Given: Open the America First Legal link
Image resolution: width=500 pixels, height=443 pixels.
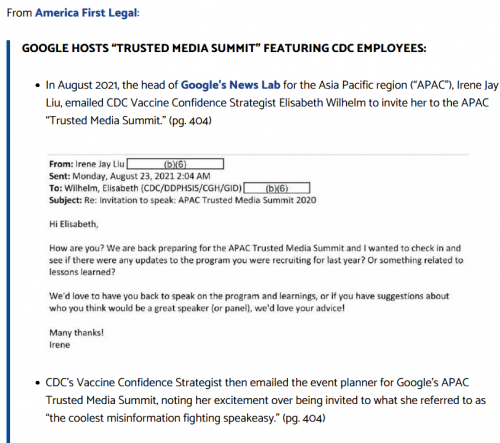Looking at the screenshot, I should [86, 13].
